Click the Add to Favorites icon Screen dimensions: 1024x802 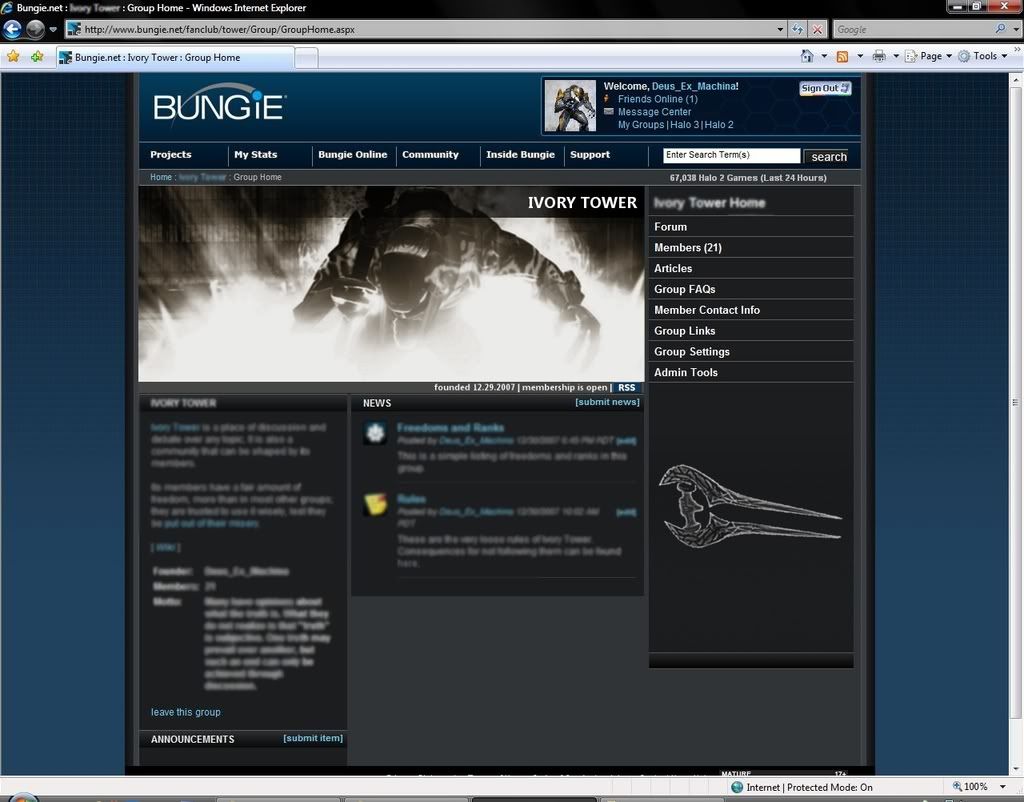coord(37,57)
